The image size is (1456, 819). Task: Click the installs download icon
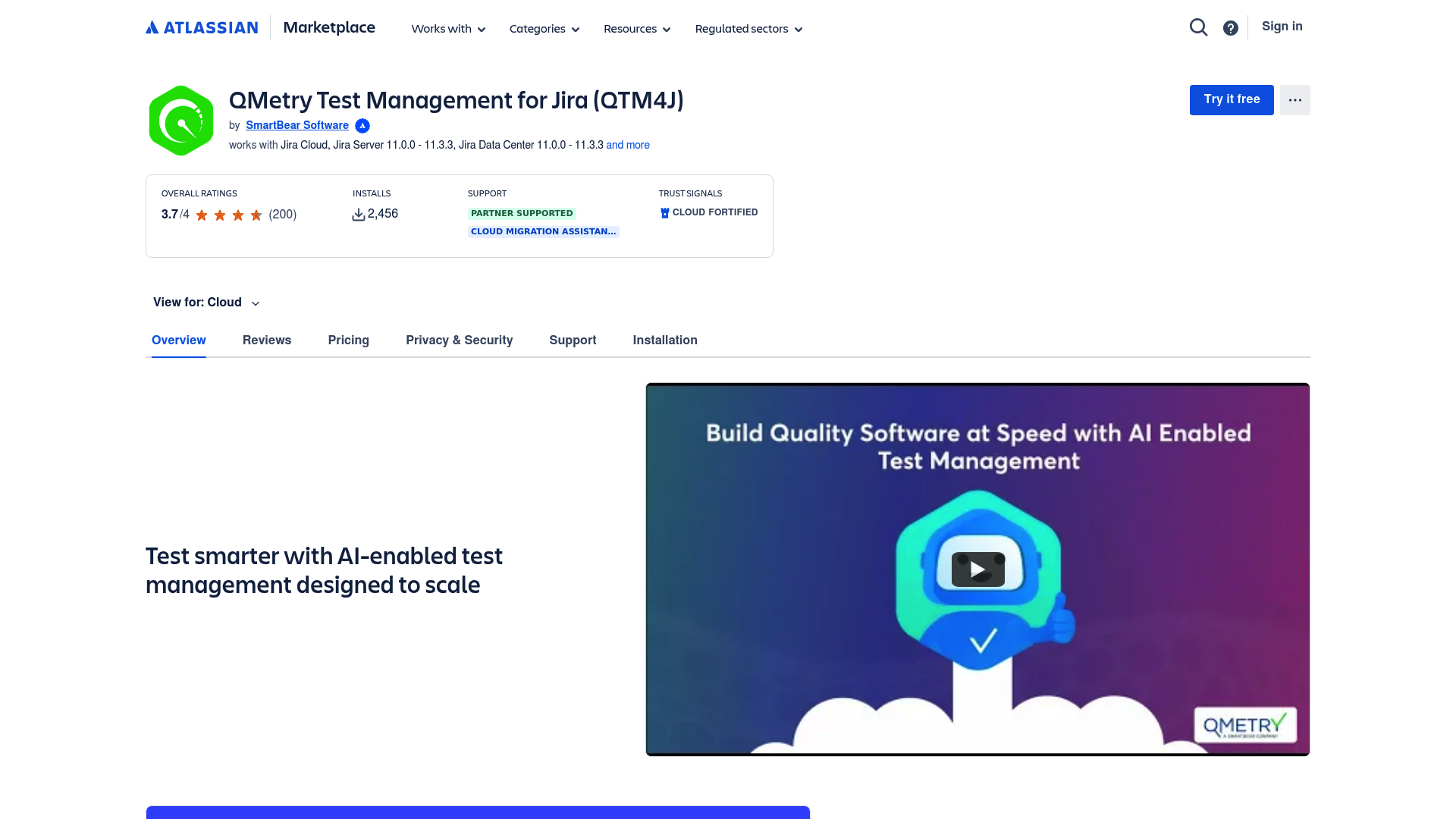click(x=358, y=214)
